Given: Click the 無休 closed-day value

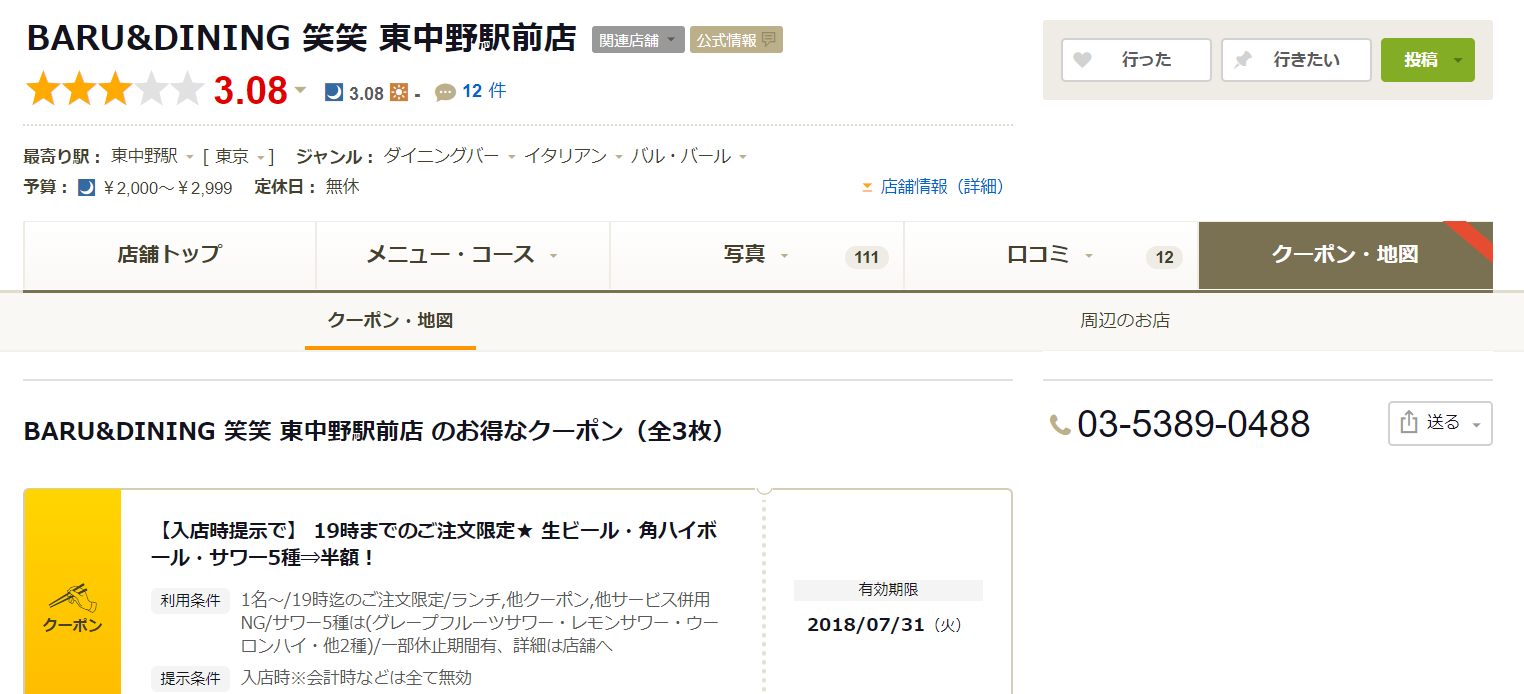Looking at the screenshot, I should click(x=342, y=187).
